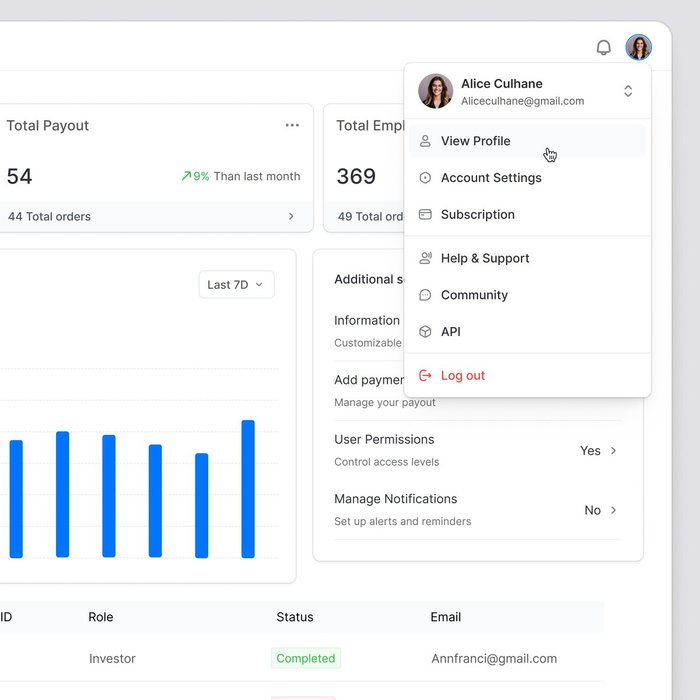700x700 pixels.
Task: Open User Permissions setting row arrow
Action: (613, 451)
